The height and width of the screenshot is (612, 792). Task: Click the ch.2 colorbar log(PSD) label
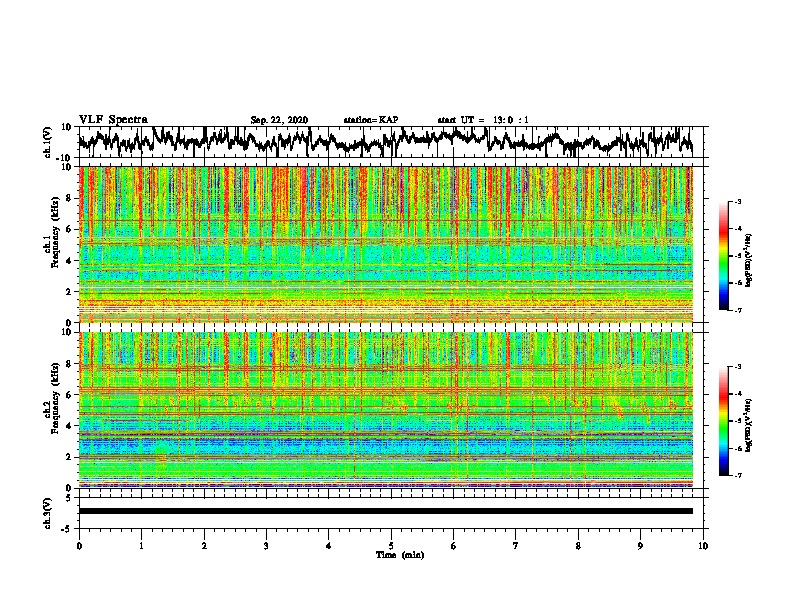[749, 424]
